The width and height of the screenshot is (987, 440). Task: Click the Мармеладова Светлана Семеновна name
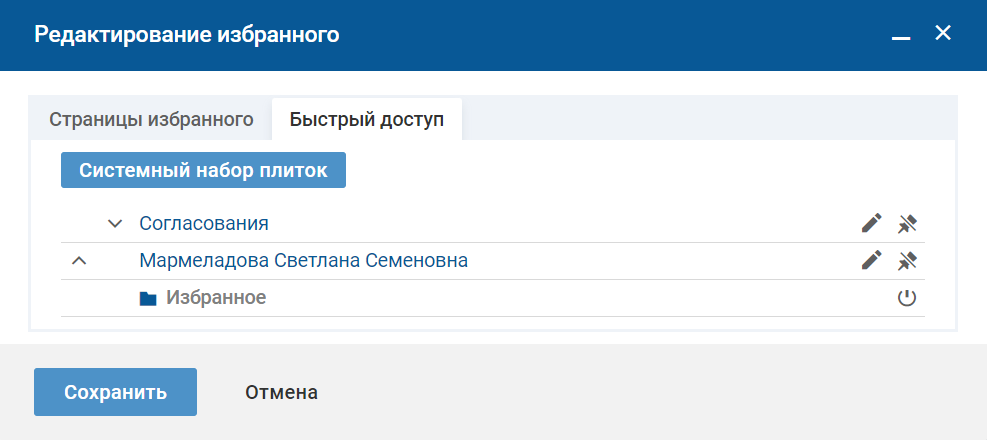(304, 261)
